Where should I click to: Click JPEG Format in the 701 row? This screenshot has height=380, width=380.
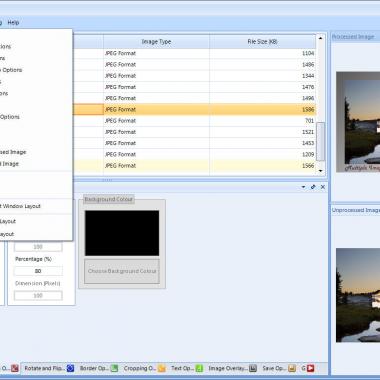tap(120, 121)
